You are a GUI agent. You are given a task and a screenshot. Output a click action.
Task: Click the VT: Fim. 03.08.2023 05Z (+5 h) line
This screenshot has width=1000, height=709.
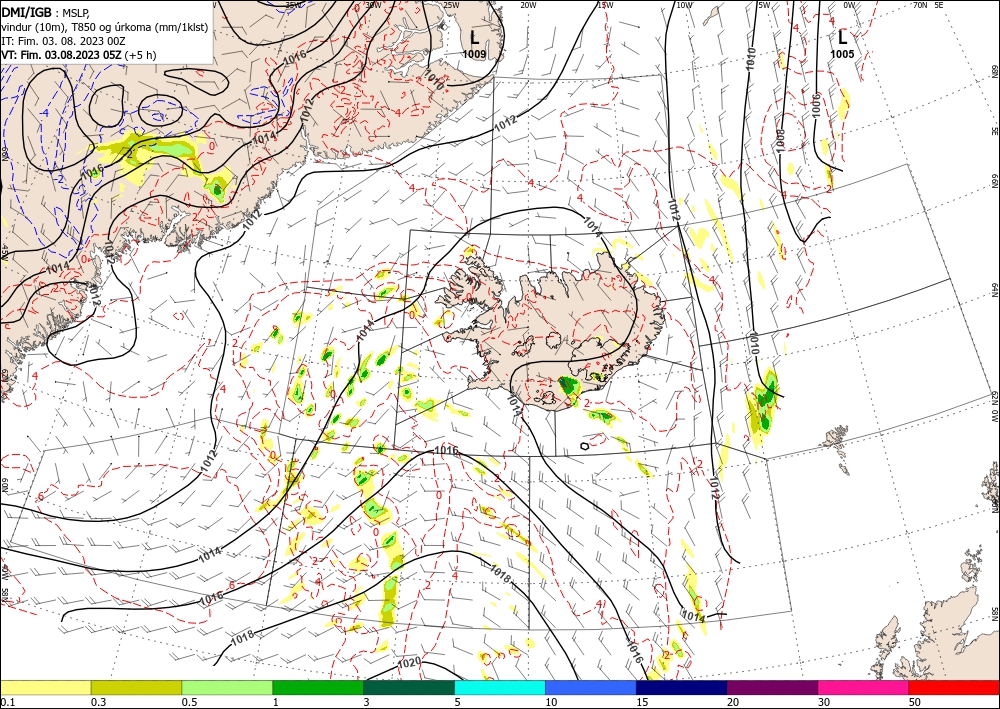point(78,55)
